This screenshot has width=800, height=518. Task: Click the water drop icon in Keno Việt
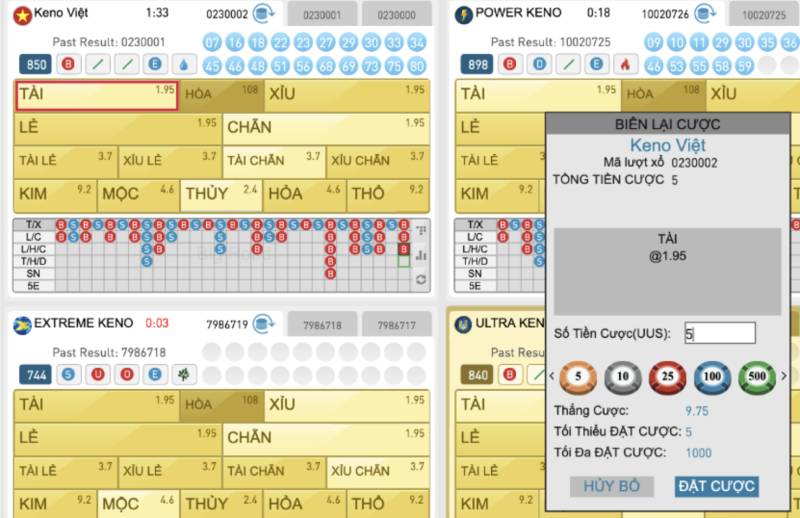pyautogui.click(x=187, y=64)
